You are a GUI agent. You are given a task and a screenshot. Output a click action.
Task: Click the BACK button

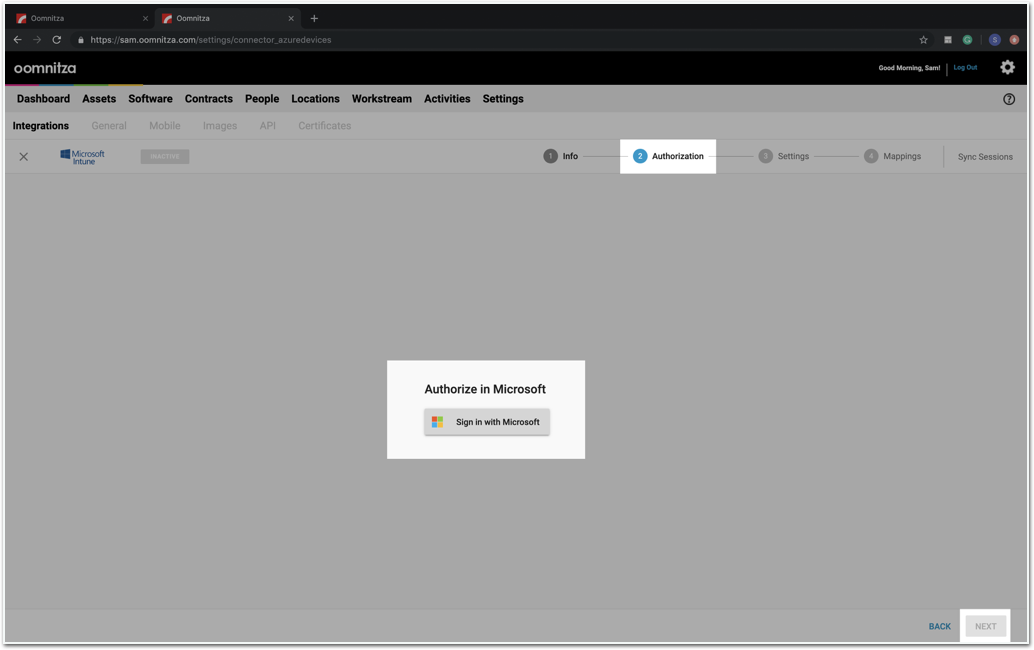click(x=939, y=626)
